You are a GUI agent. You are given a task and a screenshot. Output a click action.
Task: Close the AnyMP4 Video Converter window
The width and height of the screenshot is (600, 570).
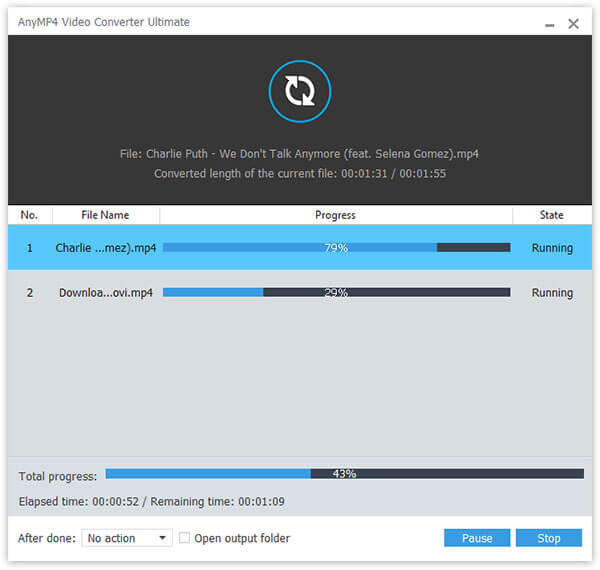pos(573,24)
